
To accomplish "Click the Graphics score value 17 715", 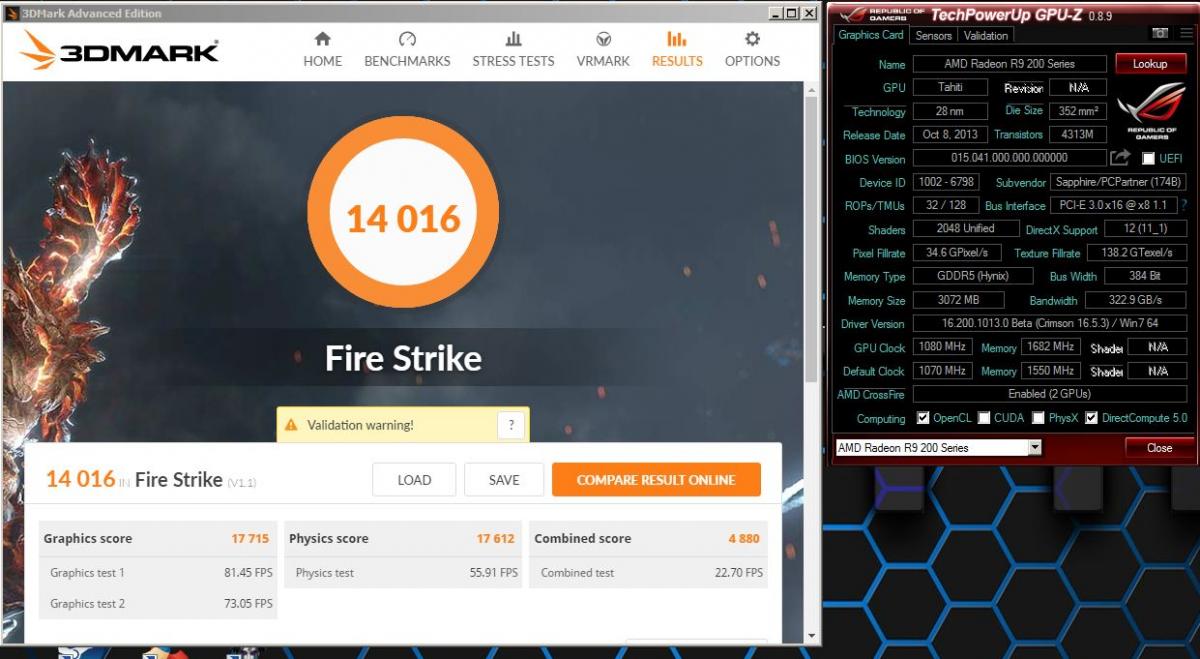I will 250,538.
